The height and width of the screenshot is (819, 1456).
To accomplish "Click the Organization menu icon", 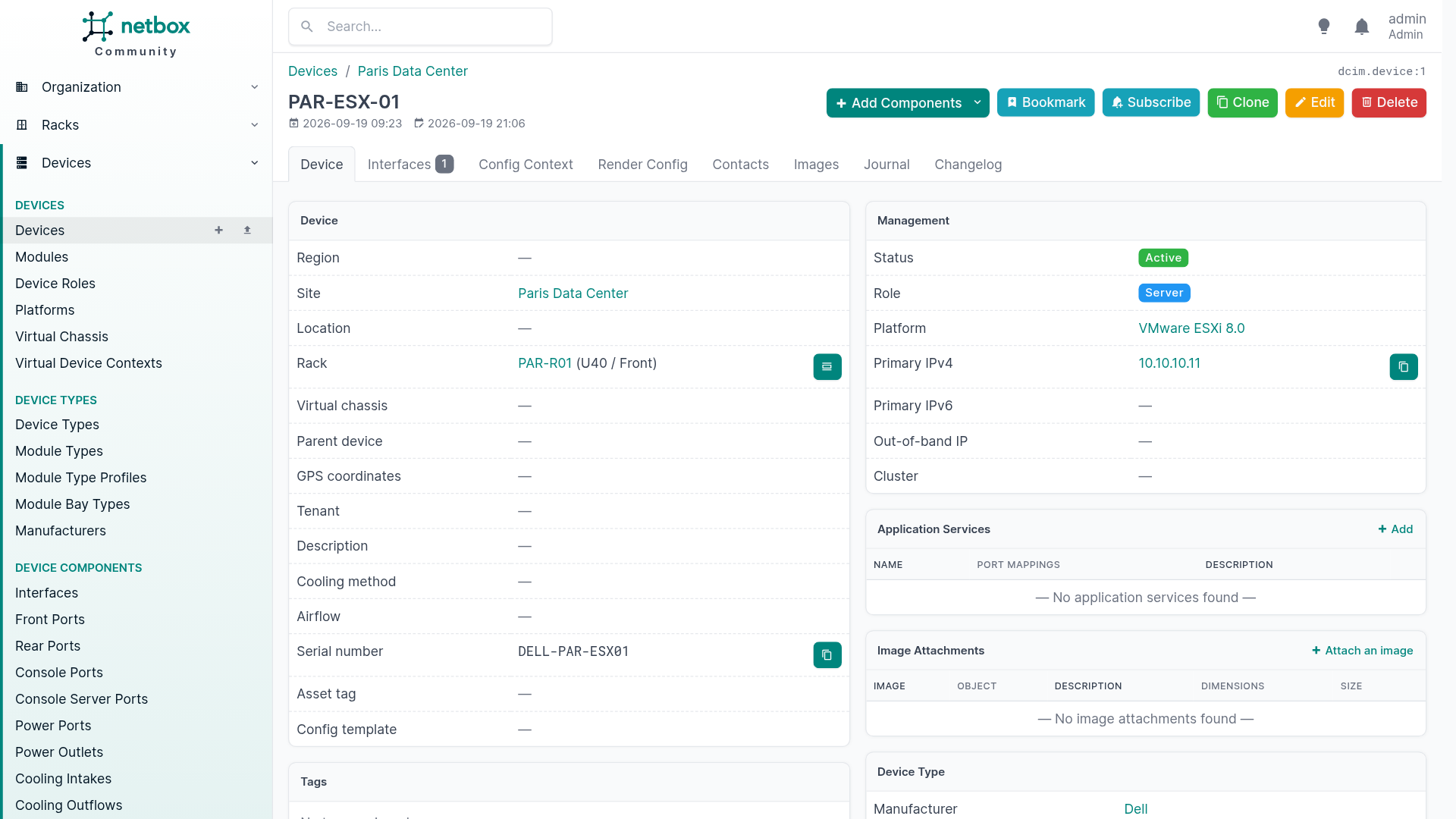I will (22, 87).
